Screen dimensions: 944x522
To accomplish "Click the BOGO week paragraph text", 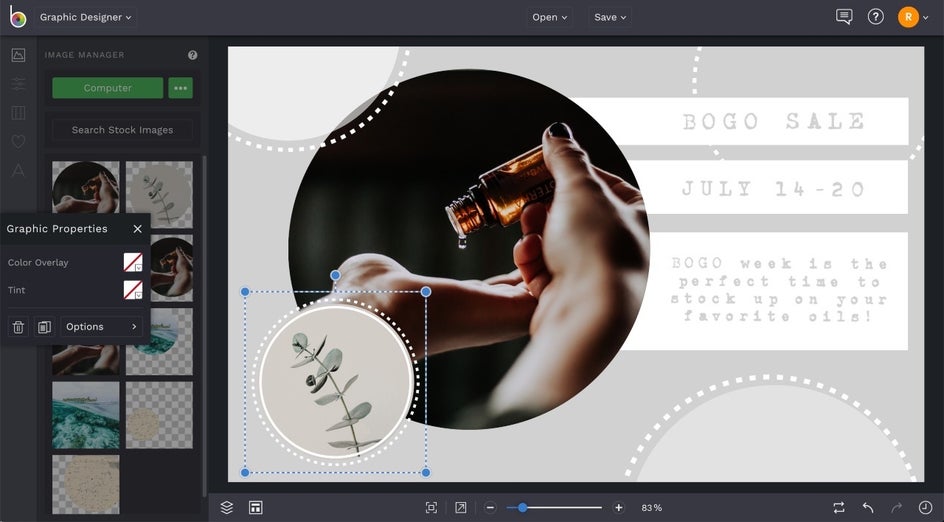I will (780, 290).
